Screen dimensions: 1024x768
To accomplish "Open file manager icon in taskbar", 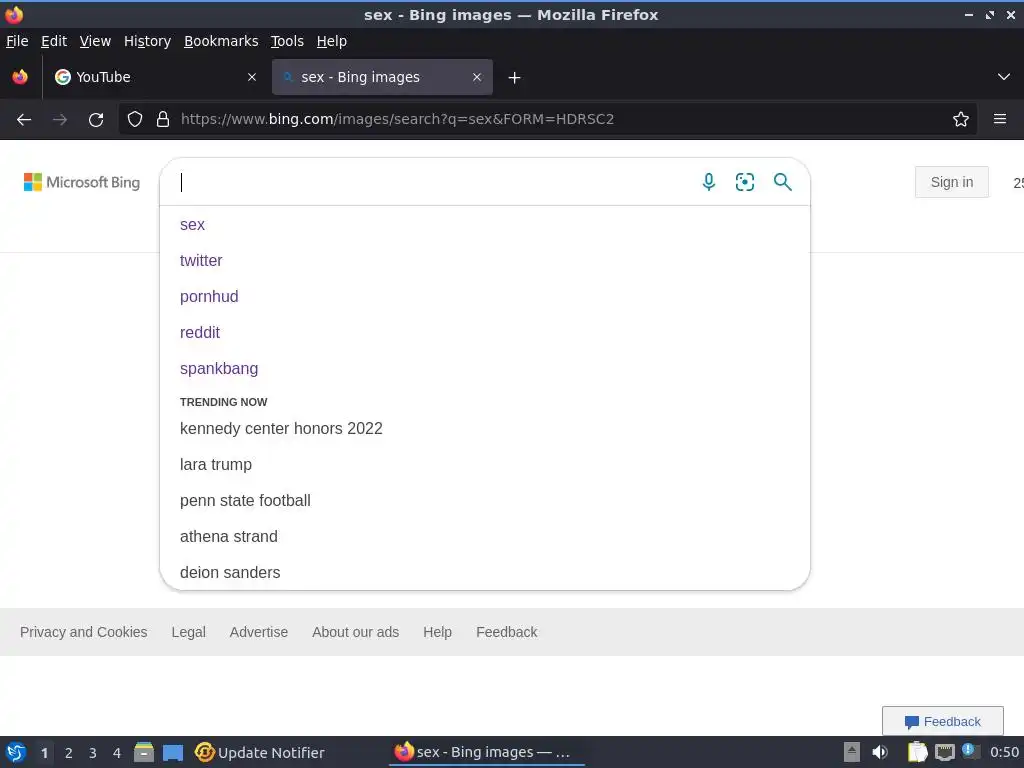I will coord(144,752).
